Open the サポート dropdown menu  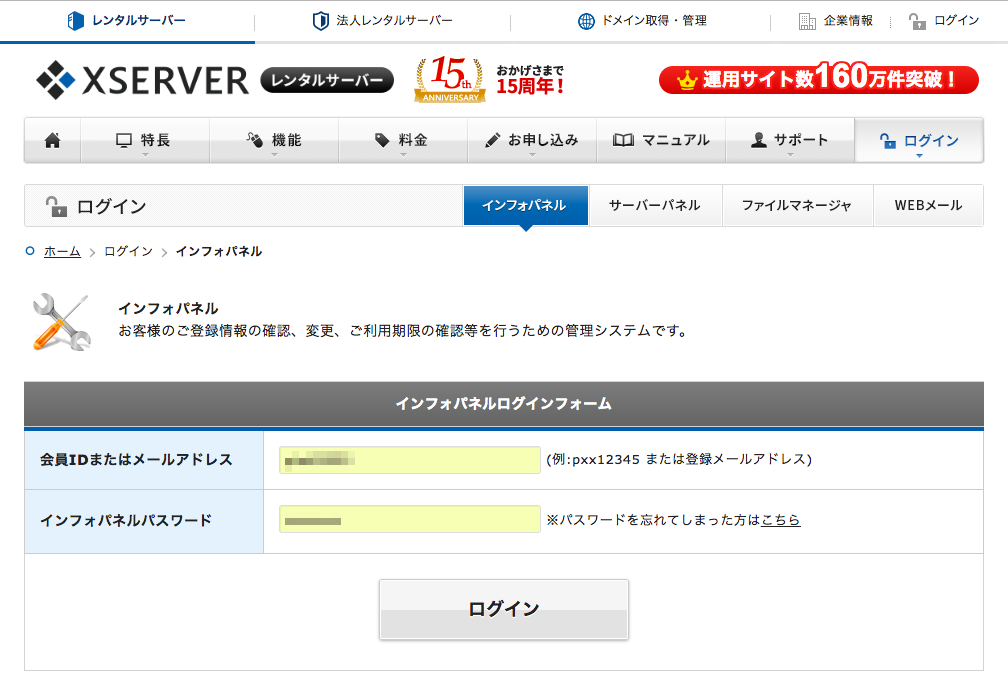(x=790, y=140)
